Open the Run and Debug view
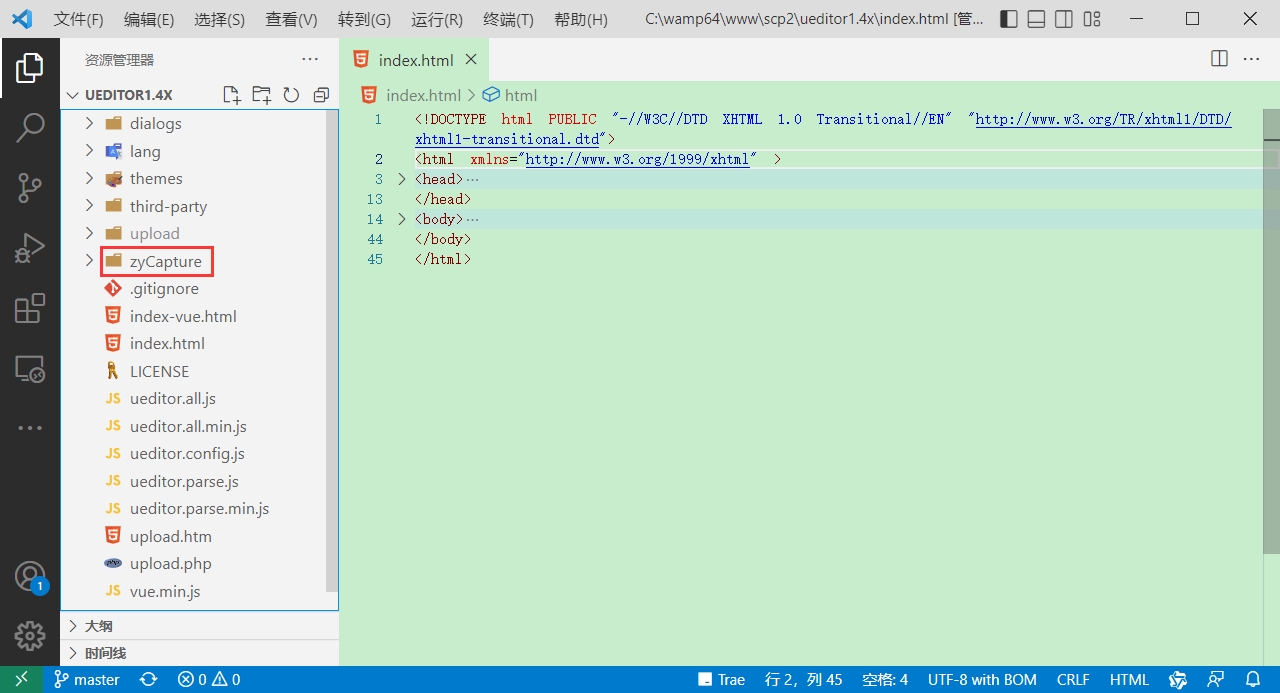 coord(30,248)
